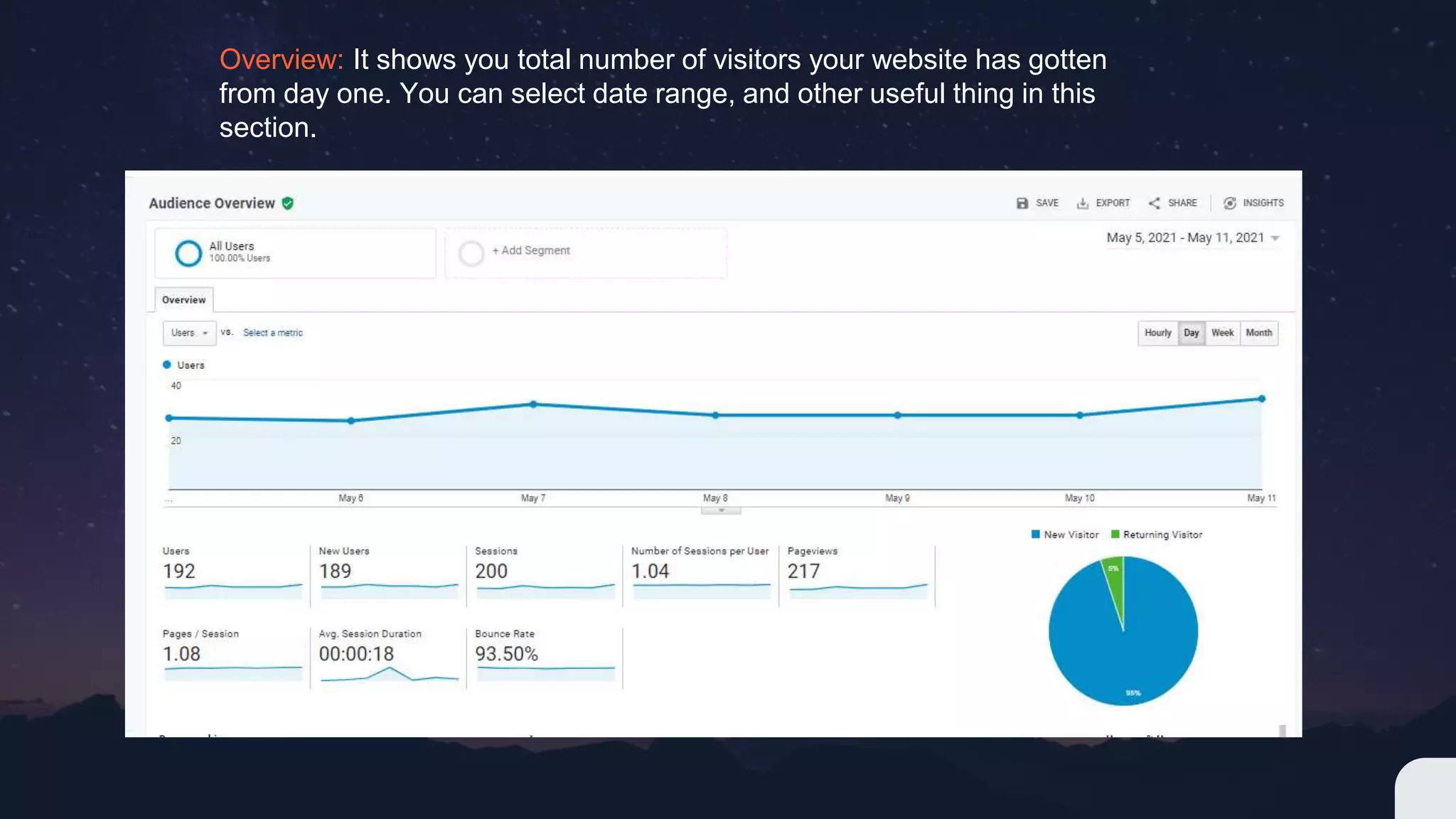
Task: Switch chart granularity to Hourly
Action: coord(1157,333)
